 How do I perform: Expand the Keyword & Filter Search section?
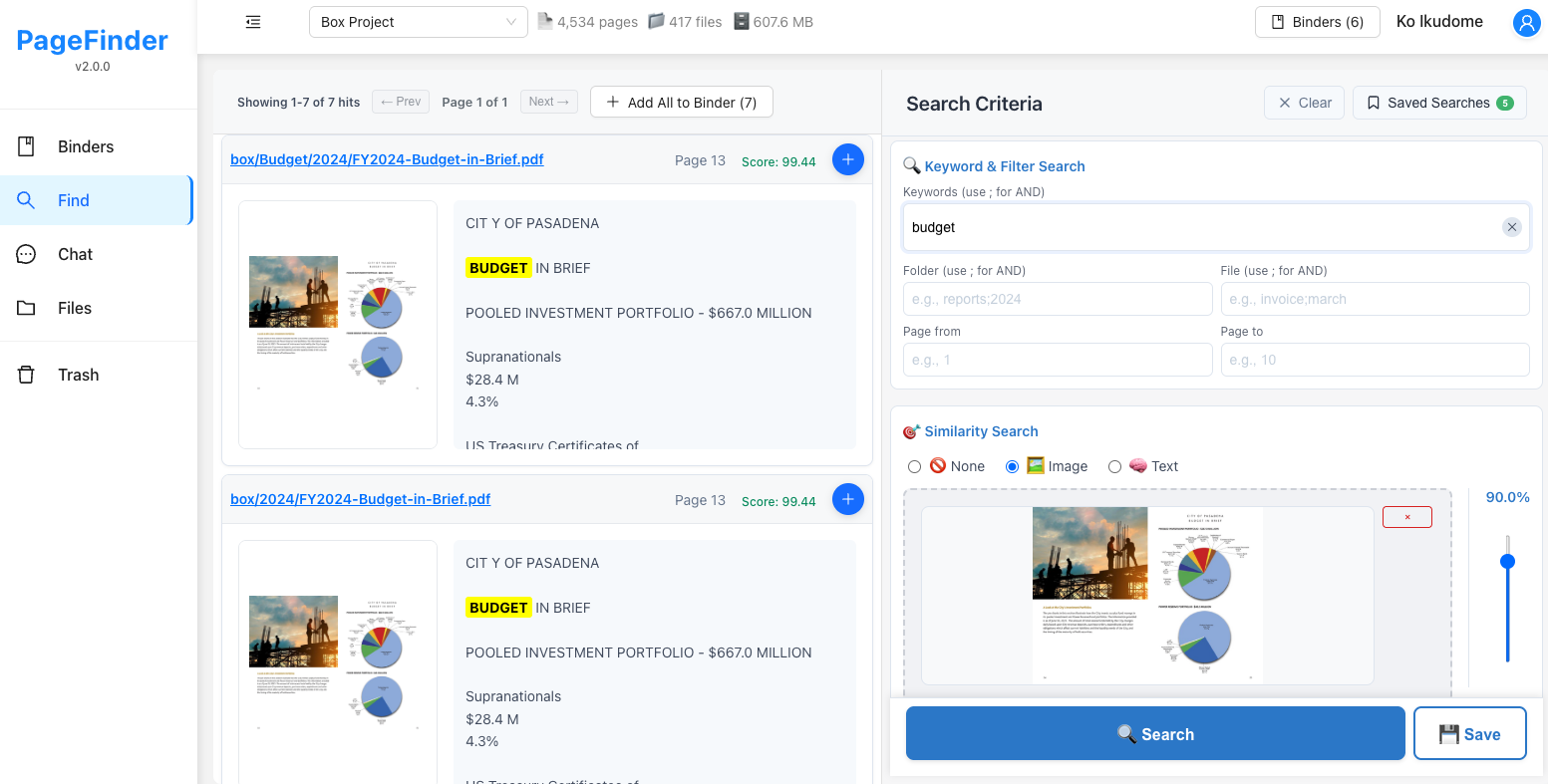(x=994, y=165)
